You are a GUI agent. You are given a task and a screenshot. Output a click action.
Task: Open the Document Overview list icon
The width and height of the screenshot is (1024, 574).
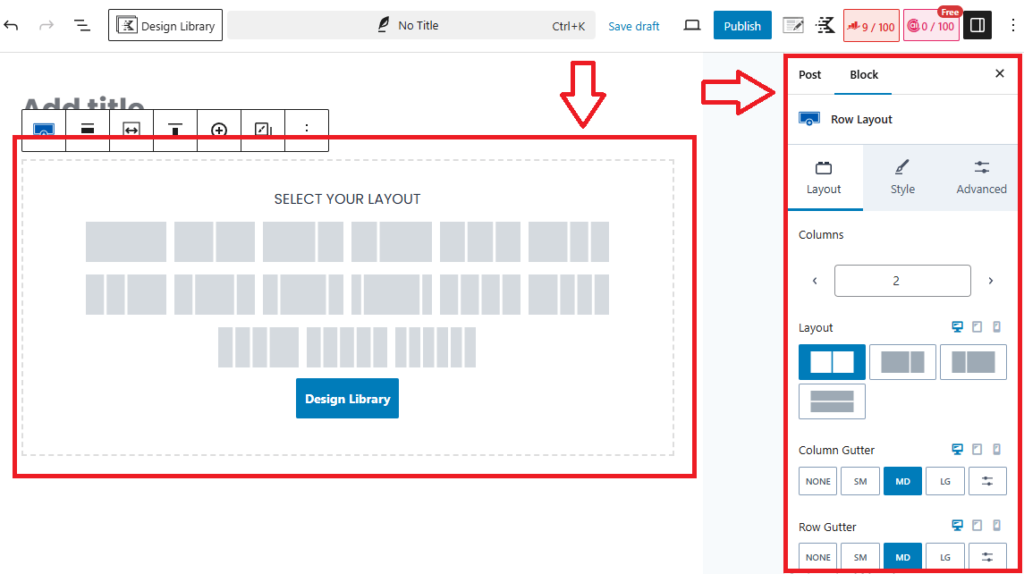point(82,26)
